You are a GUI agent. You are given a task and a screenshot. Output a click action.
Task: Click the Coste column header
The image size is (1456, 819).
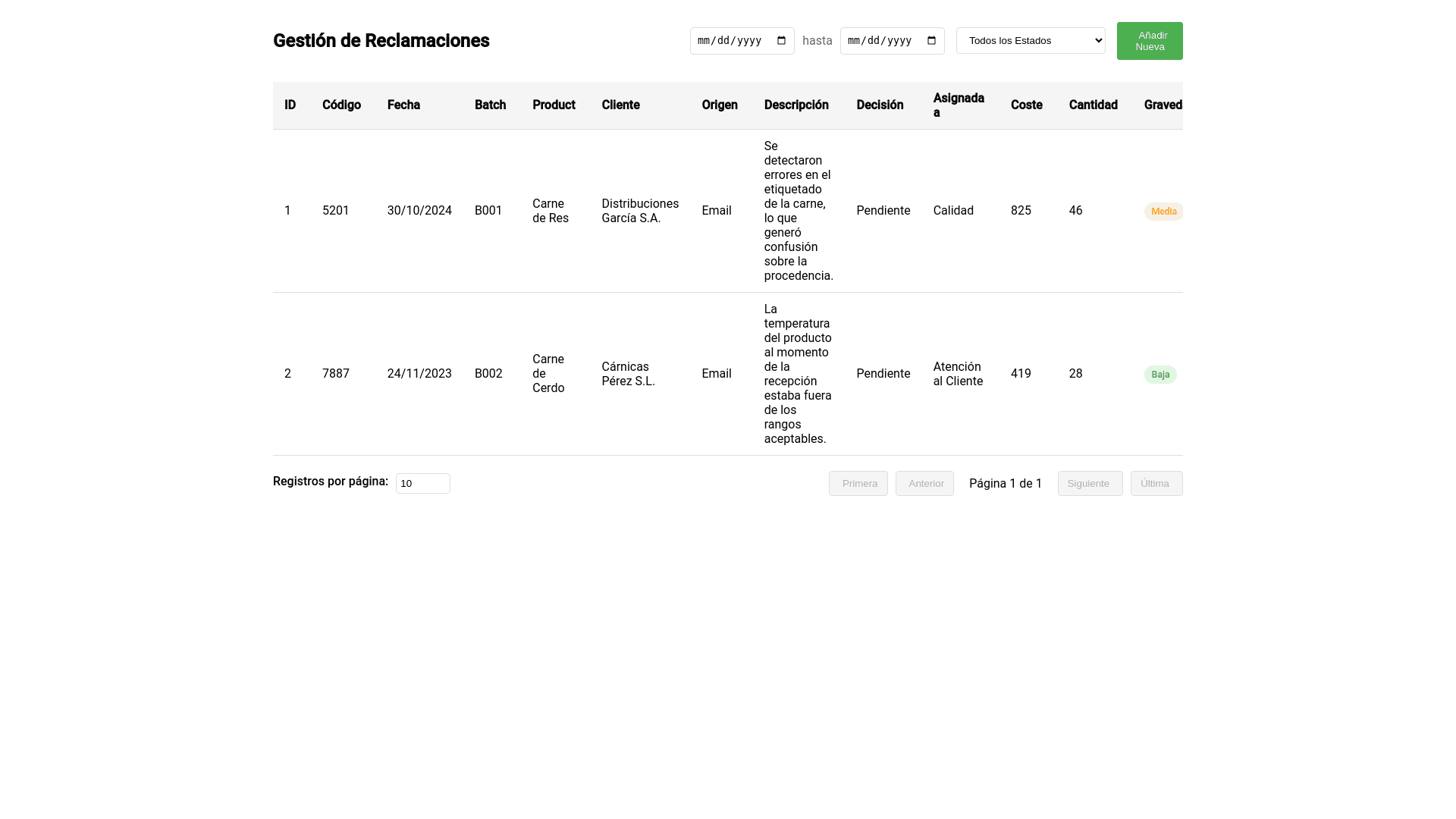point(1026,105)
